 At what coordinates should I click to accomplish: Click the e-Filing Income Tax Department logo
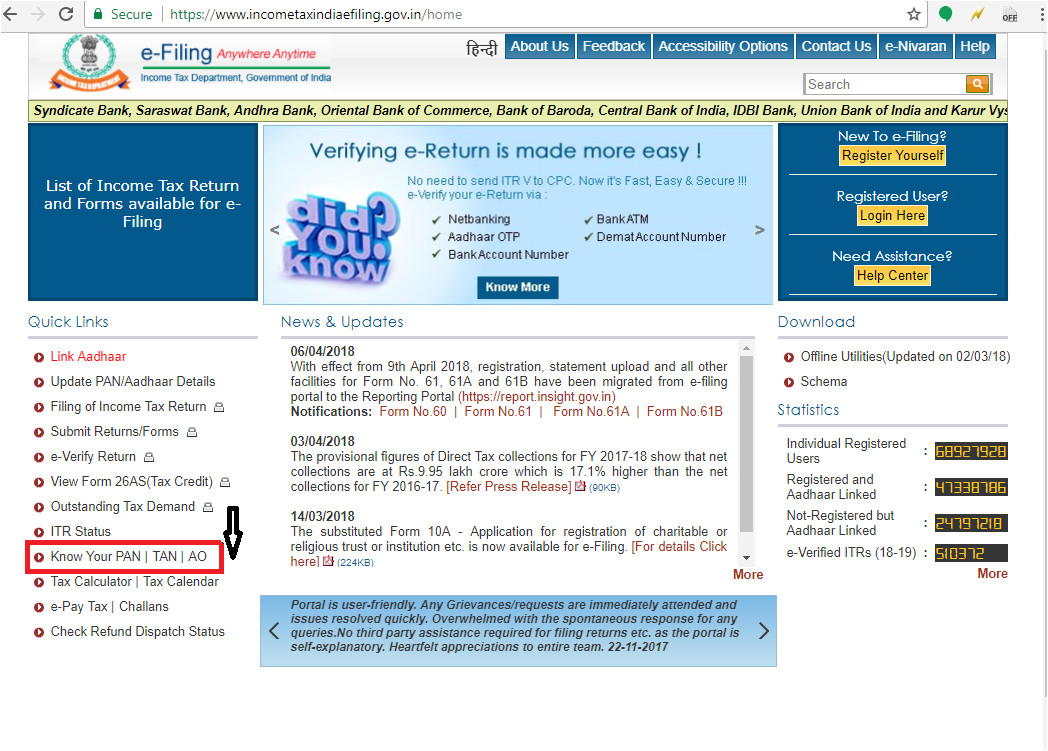(x=190, y=62)
